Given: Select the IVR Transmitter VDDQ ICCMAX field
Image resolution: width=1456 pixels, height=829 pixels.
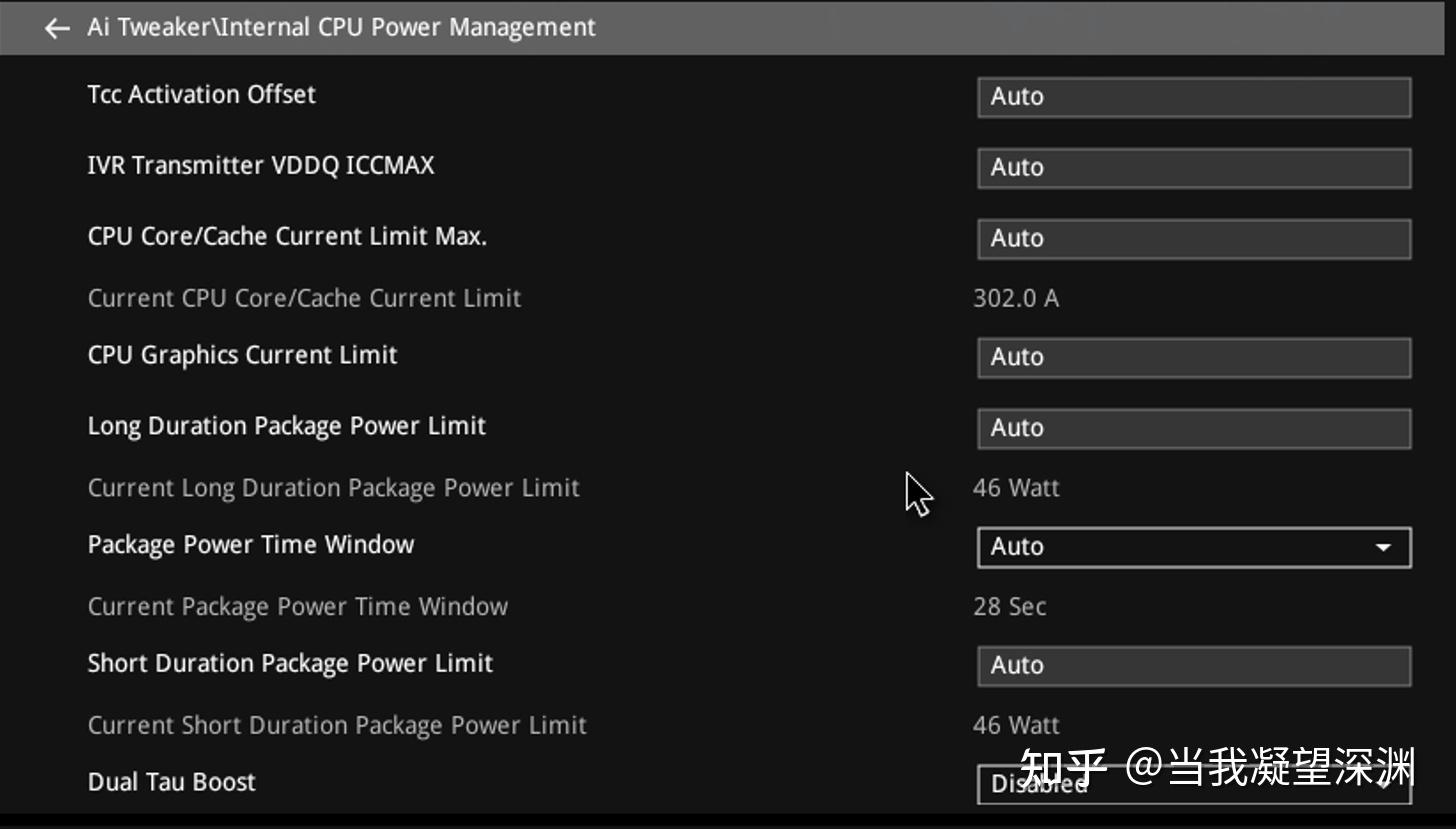Looking at the screenshot, I should click(x=1194, y=168).
